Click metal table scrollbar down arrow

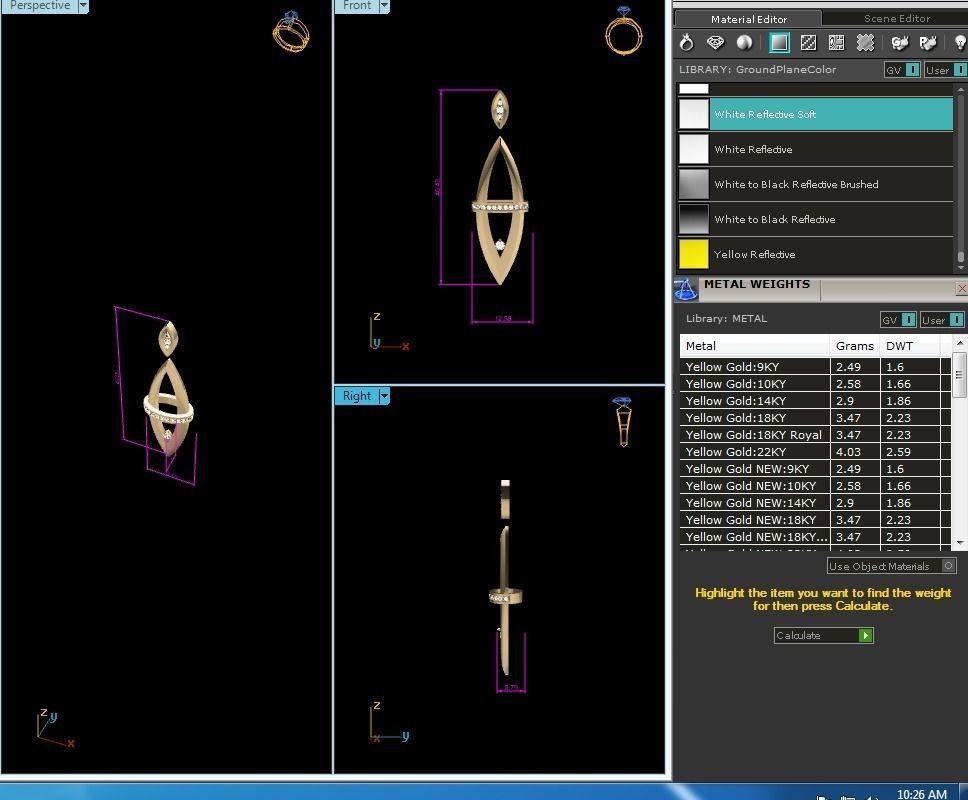tap(959, 543)
